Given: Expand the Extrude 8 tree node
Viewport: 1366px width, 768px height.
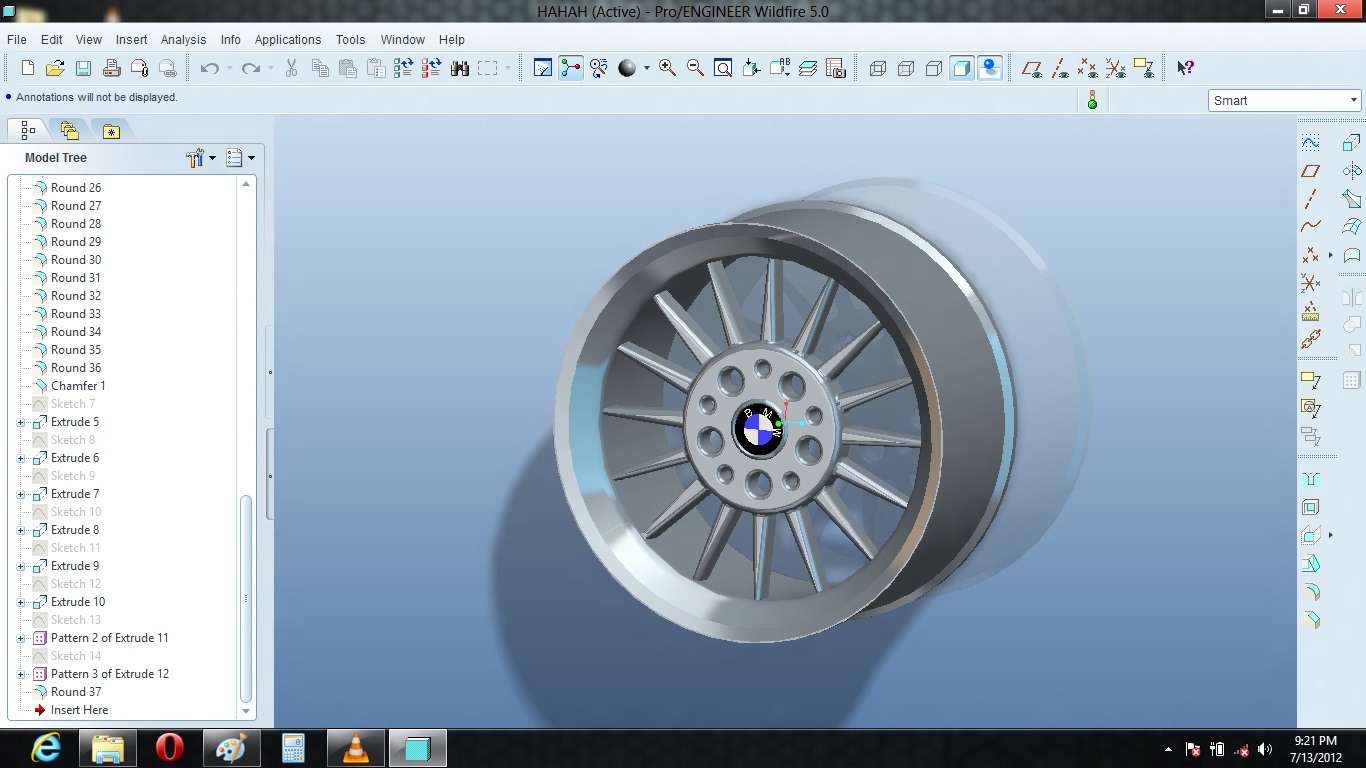Looking at the screenshot, I should 21,530.
